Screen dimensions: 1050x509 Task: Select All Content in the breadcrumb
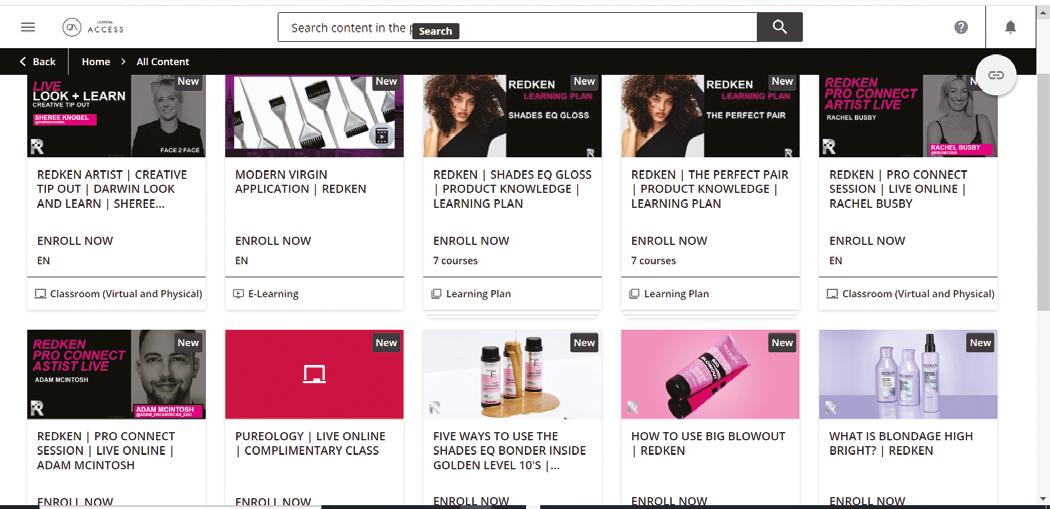point(163,62)
